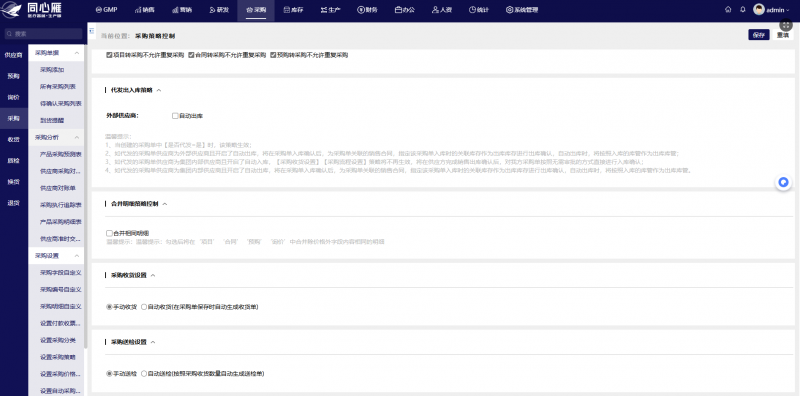Click the admin user avatar

click(759, 10)
